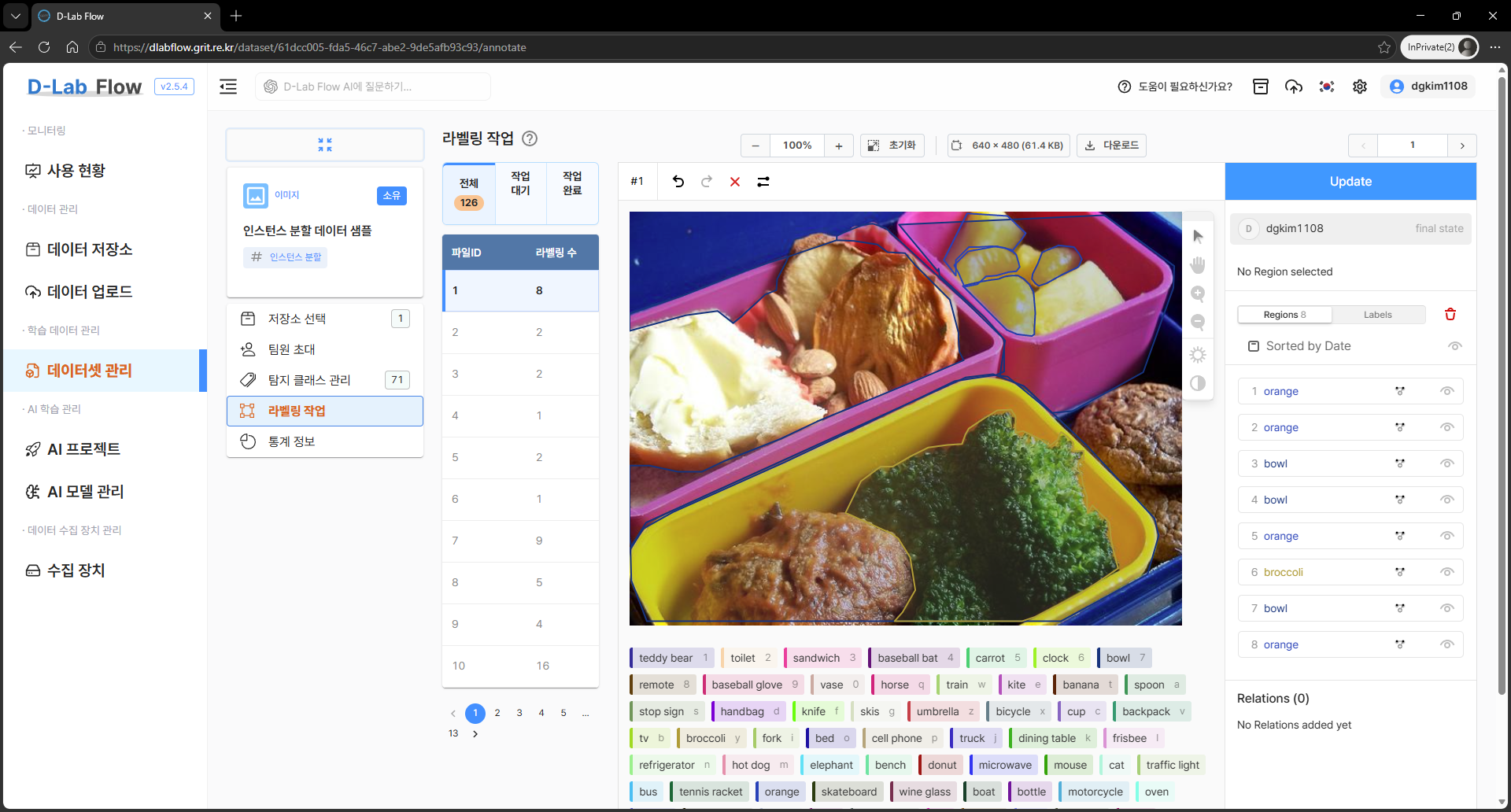The image size is (1511, 812).
Task: Select the zoom out magnifier tool
Action: (x=1198, y=323)
